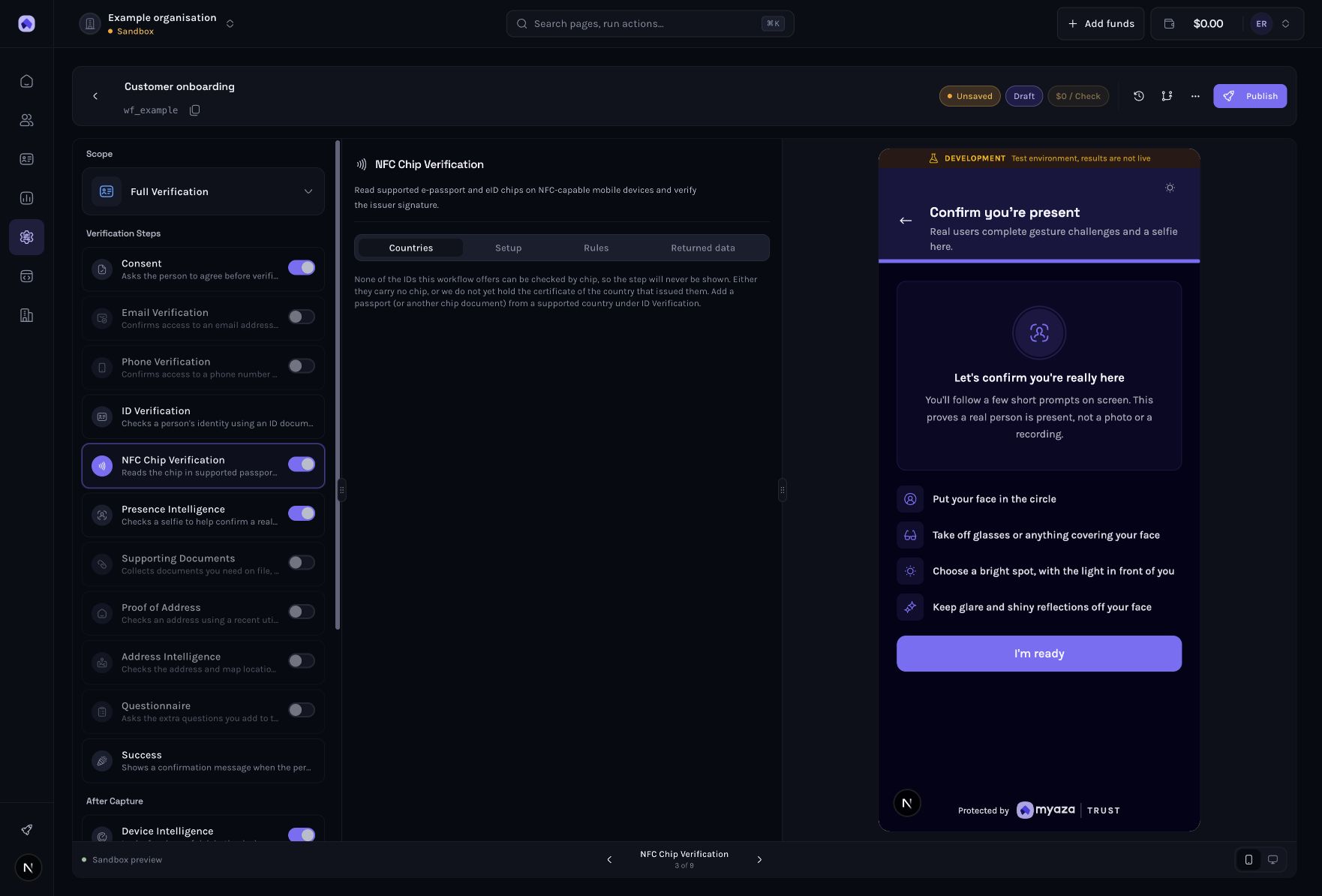Go back from Customer onboarding workflow
The width and height of the screenshot is (1322, 896).
pos(95,96)
